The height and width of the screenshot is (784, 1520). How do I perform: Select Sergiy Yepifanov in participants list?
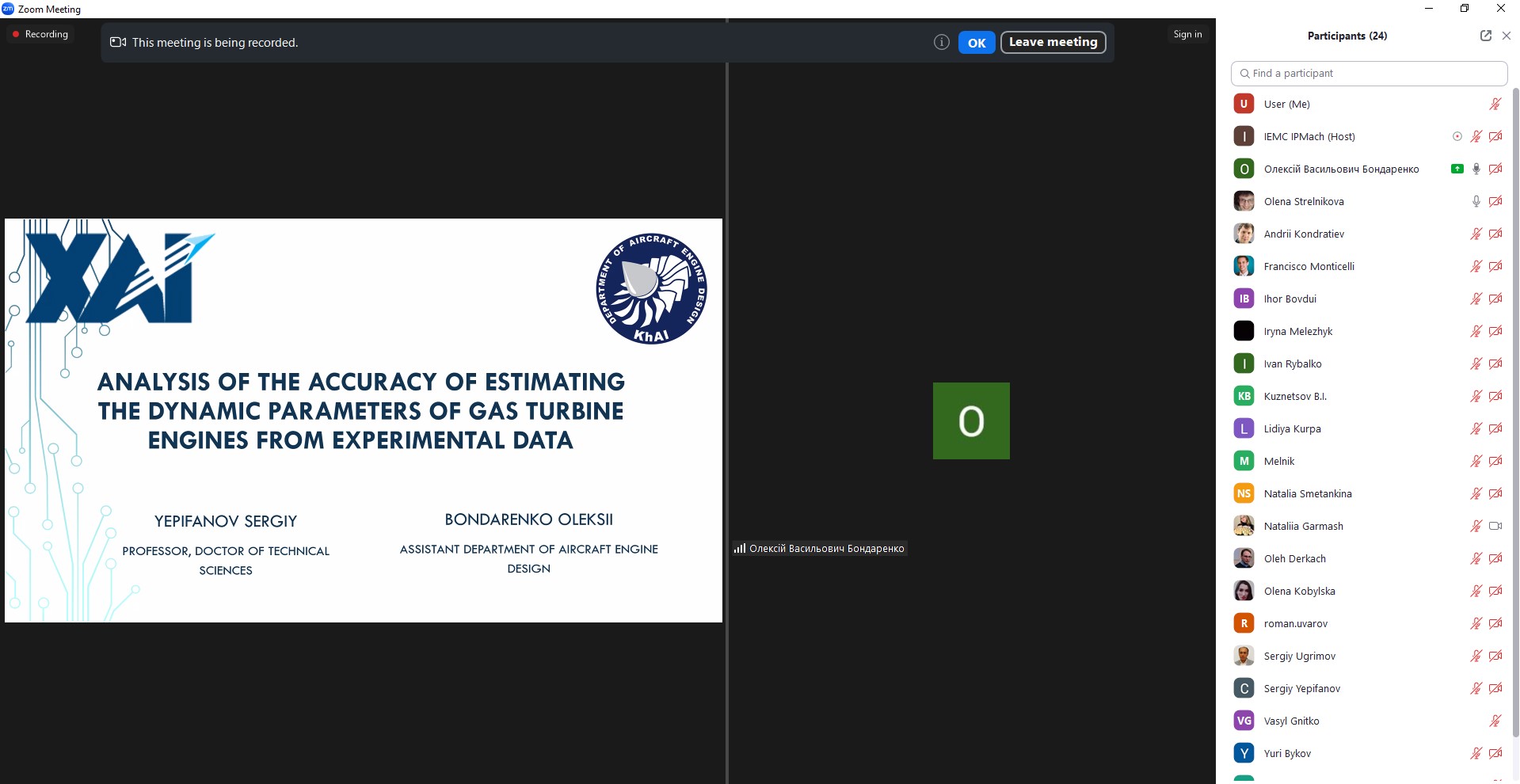point(1301,688)
